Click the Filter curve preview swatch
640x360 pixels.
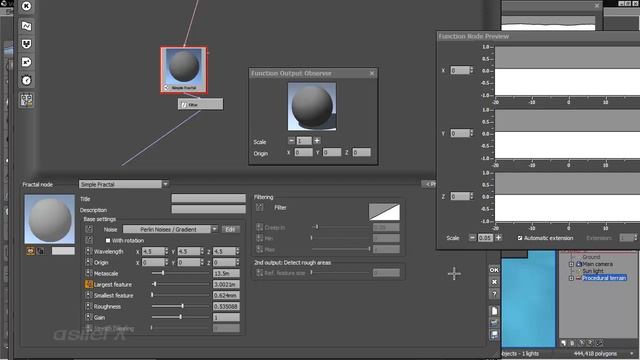pos(384,212)
